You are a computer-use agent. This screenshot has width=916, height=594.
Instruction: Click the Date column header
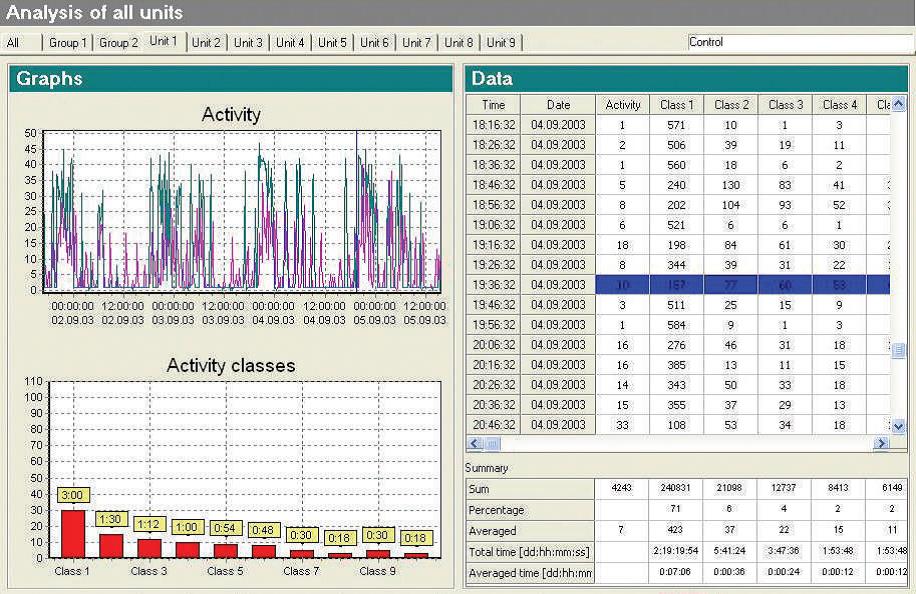(558, 105)
